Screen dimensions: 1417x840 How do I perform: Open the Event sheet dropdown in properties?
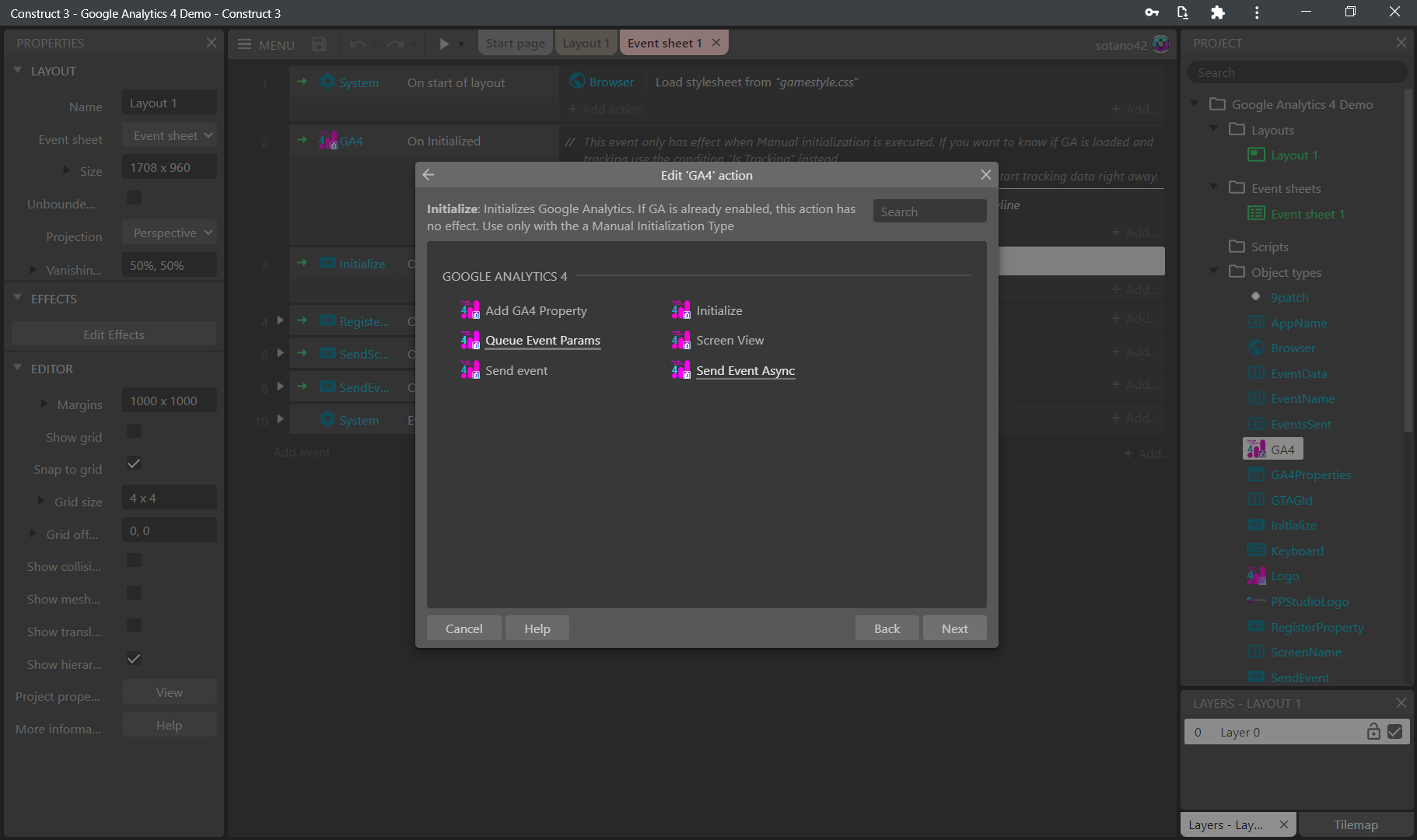170,135
